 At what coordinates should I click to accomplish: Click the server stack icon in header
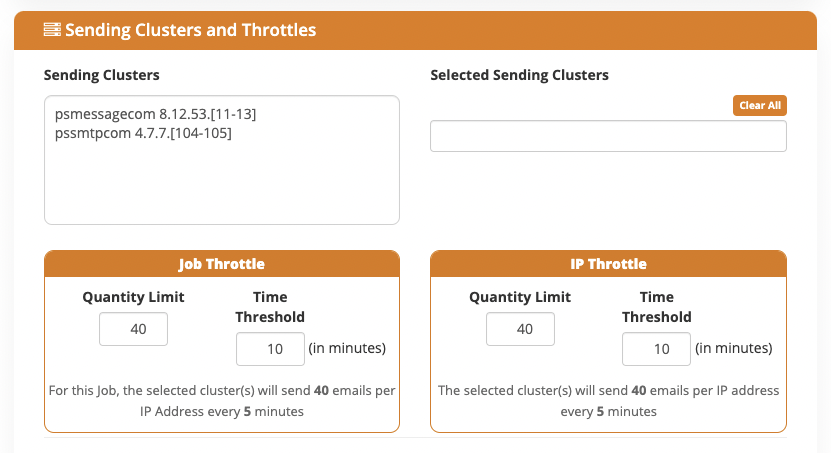52,30
